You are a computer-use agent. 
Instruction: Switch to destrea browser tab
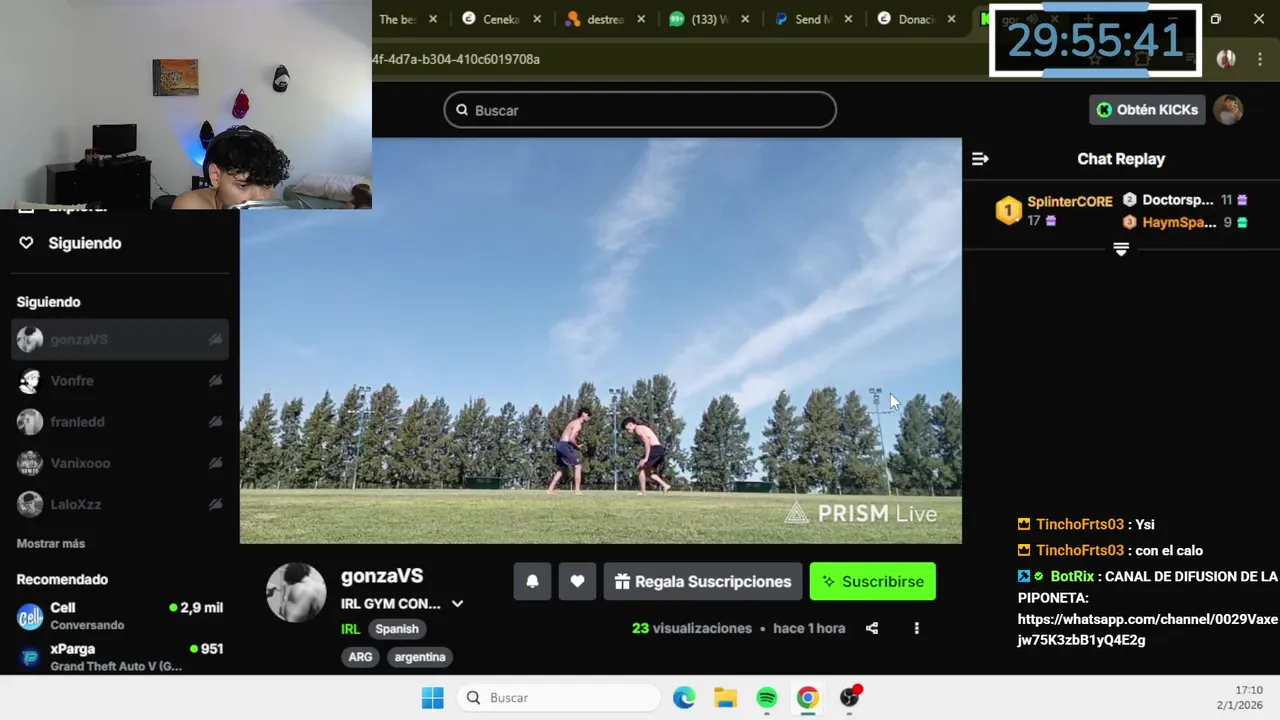pos(605,19)
